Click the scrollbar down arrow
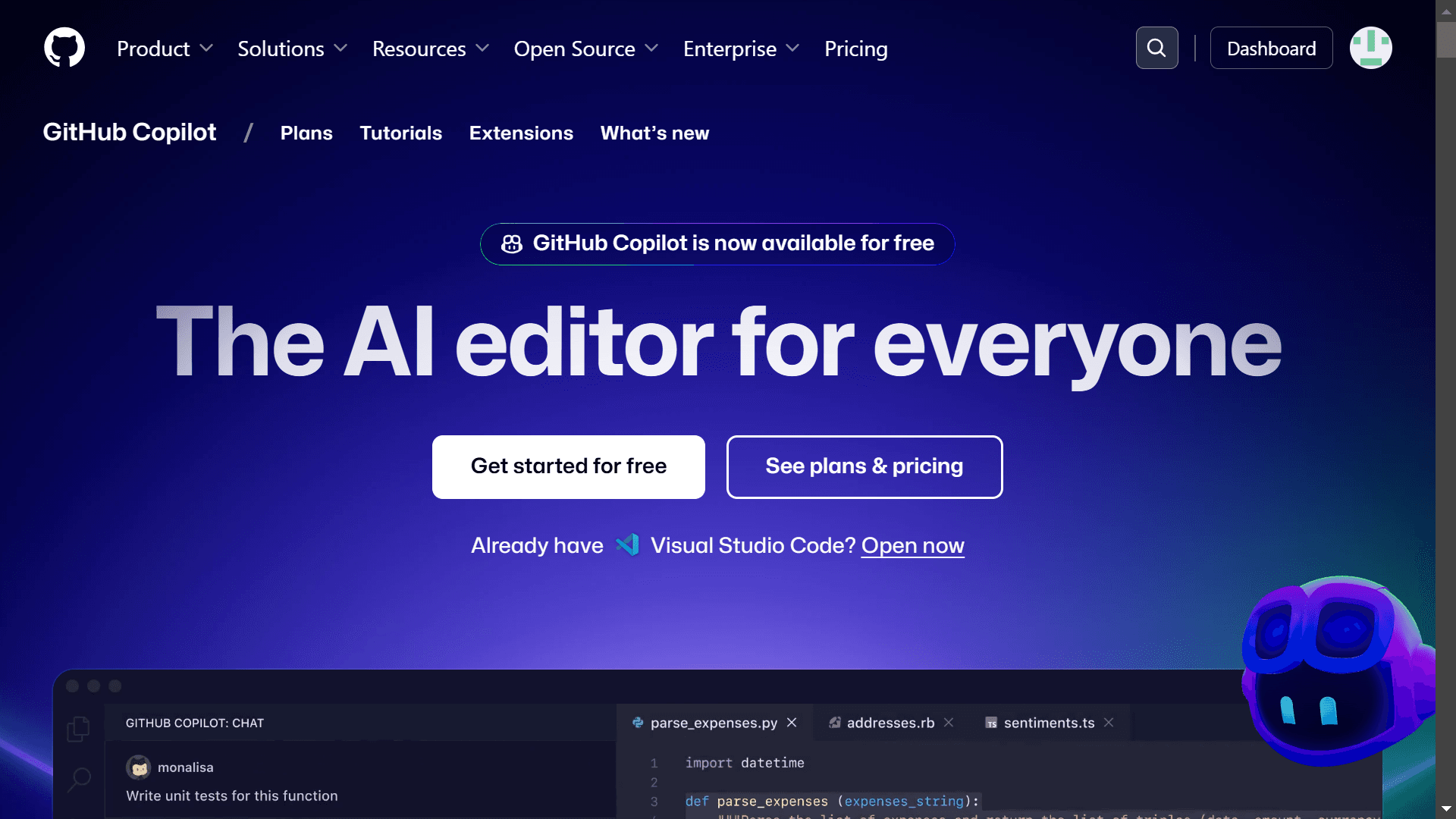The width and height of the screenshot is (1456, 819). [1445, 809]
